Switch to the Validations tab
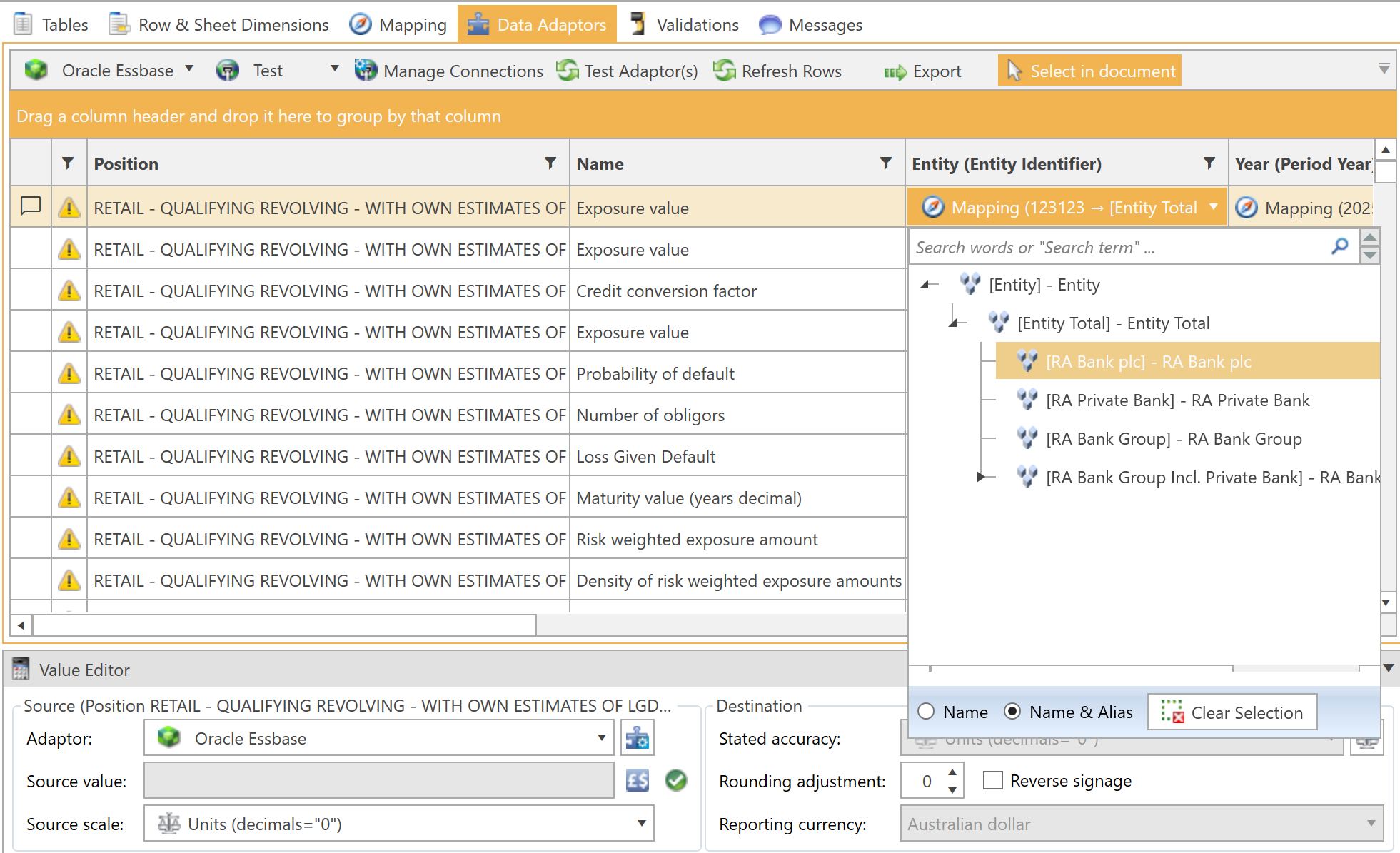Screen dimensions: 1400x853 pos(685,24)
